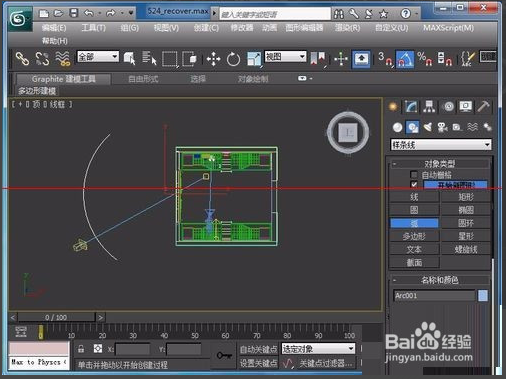The height and width of the screenshot is (379, 506).
Task: Select the Unlink Selection tool
Action: point(42,59)
